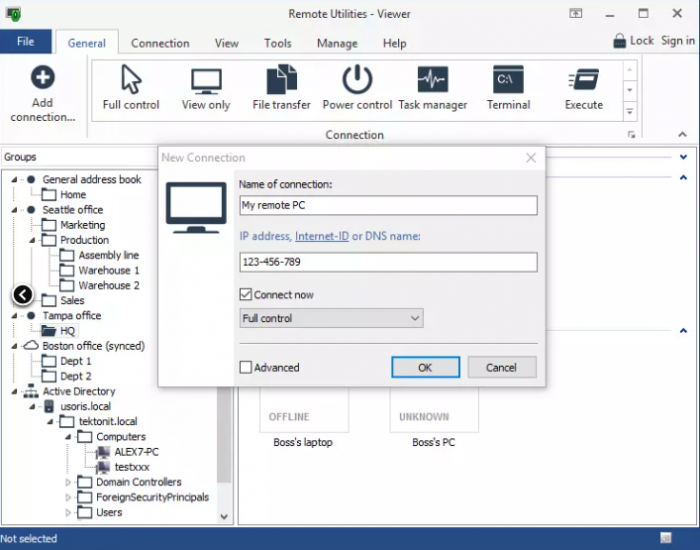This screenshot has width=700, height=550.
Task: Click the black back arrow circle
Action: 22,295
